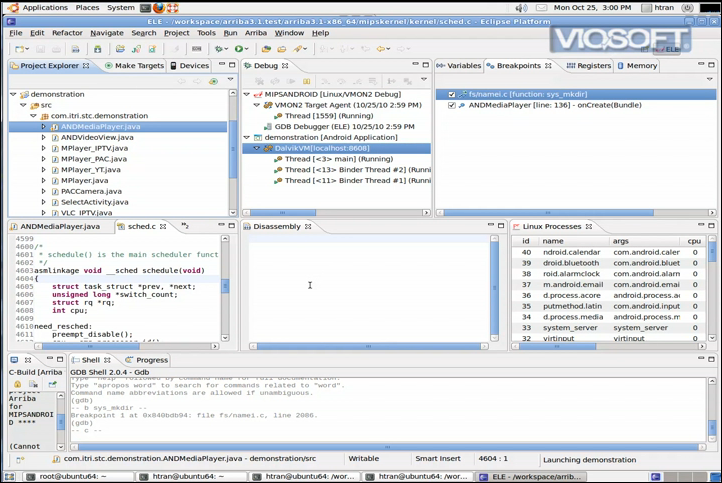Screen dimensions: 722x483
Task: Click the Linux Processes horizontal scrollbar
Action: coord(607,346)
